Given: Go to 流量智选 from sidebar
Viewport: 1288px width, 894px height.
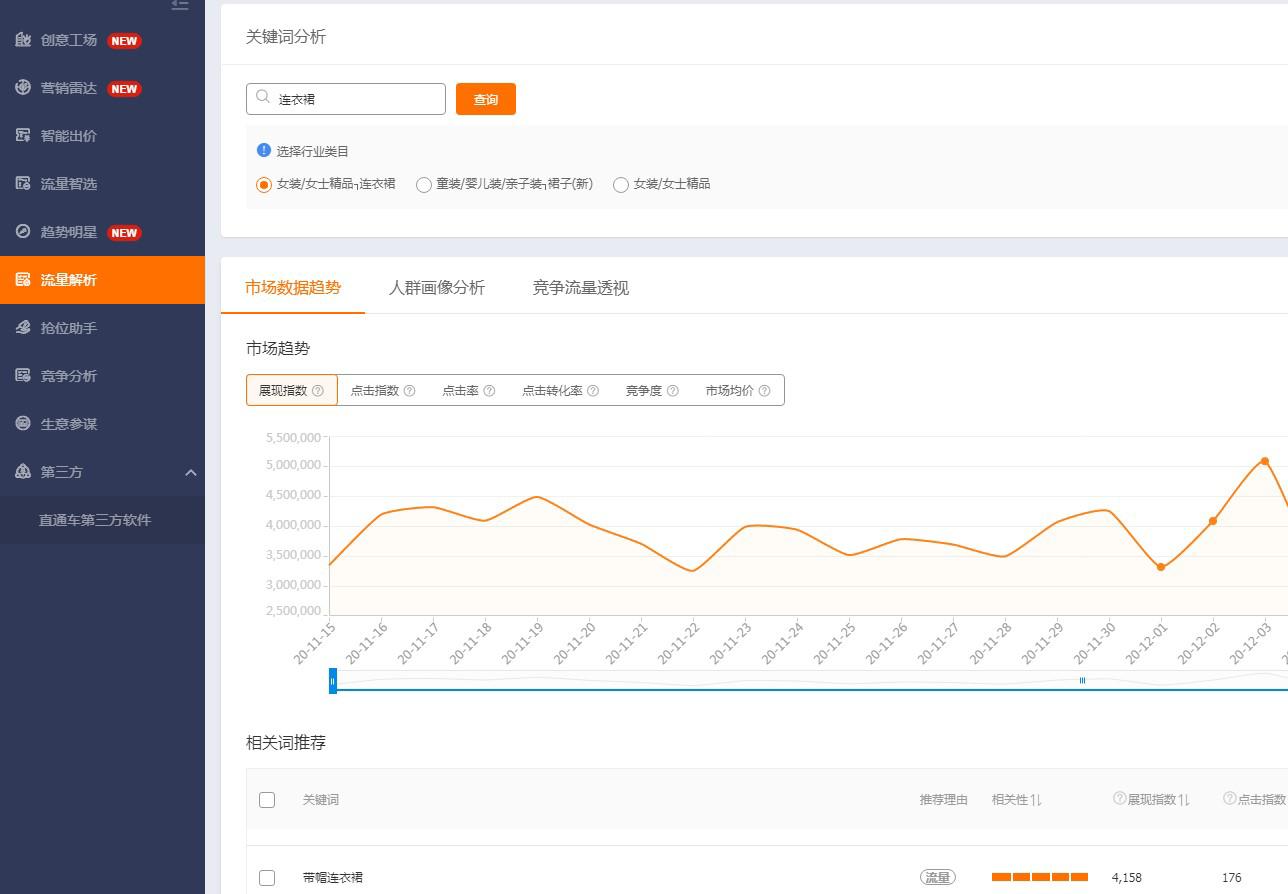Looking at the screenshot, I should 70,184.
